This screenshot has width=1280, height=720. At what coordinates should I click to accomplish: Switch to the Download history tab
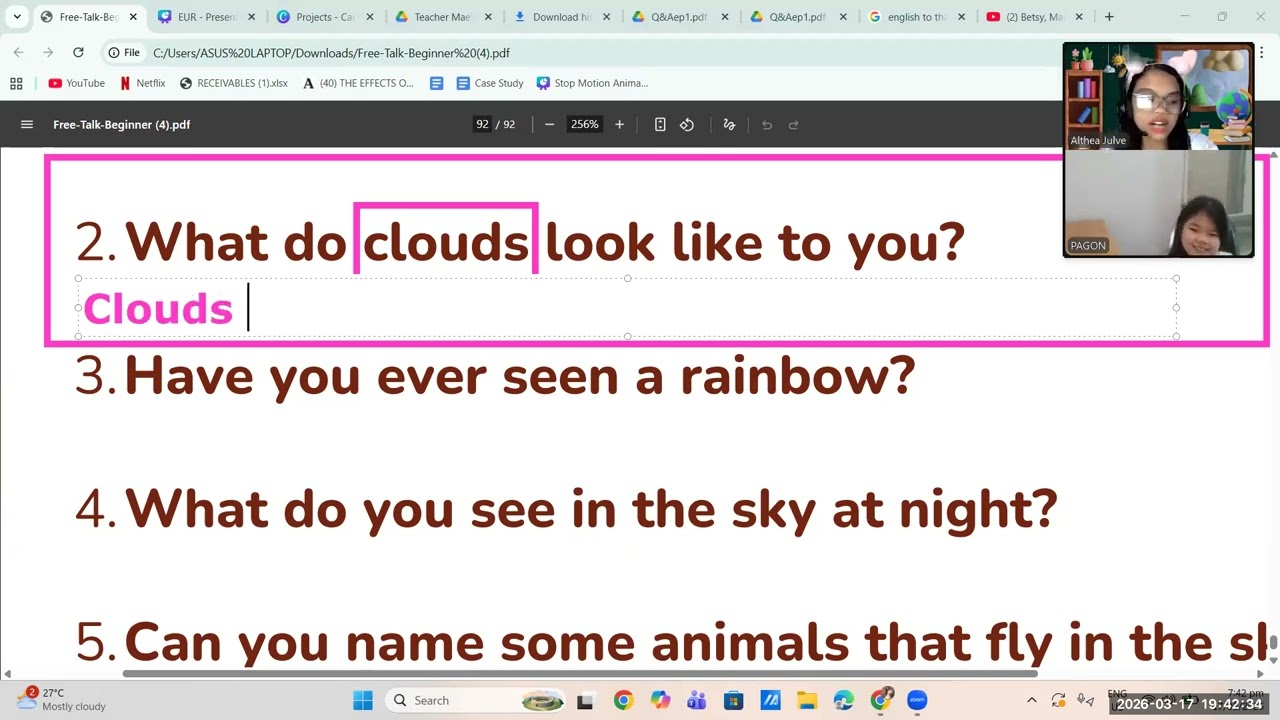tap(561, 17)
